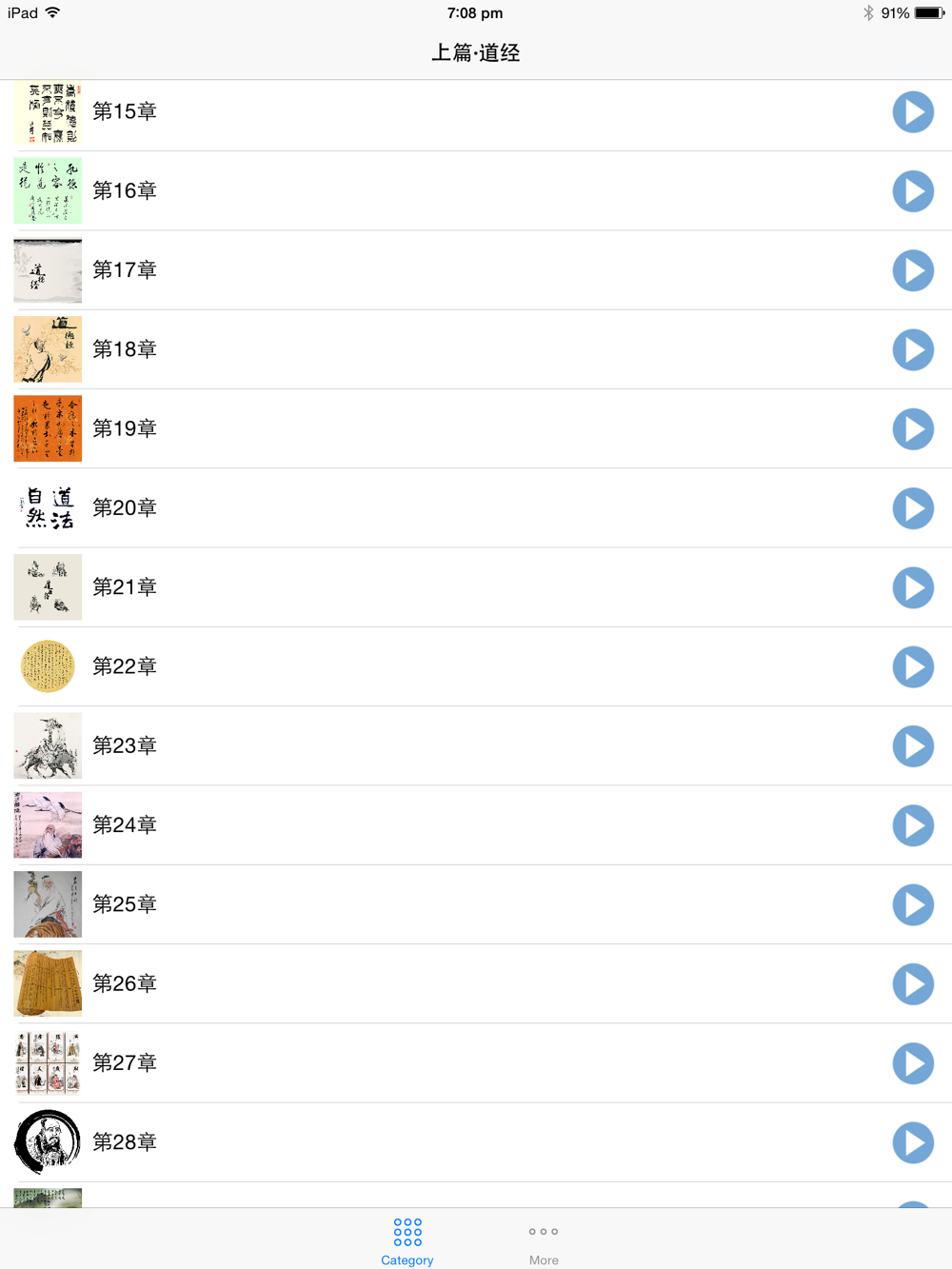Start 第27章 with its play icon
Image resolution: width=952 pixels, height=1269 pixels.
(912, 1063)
